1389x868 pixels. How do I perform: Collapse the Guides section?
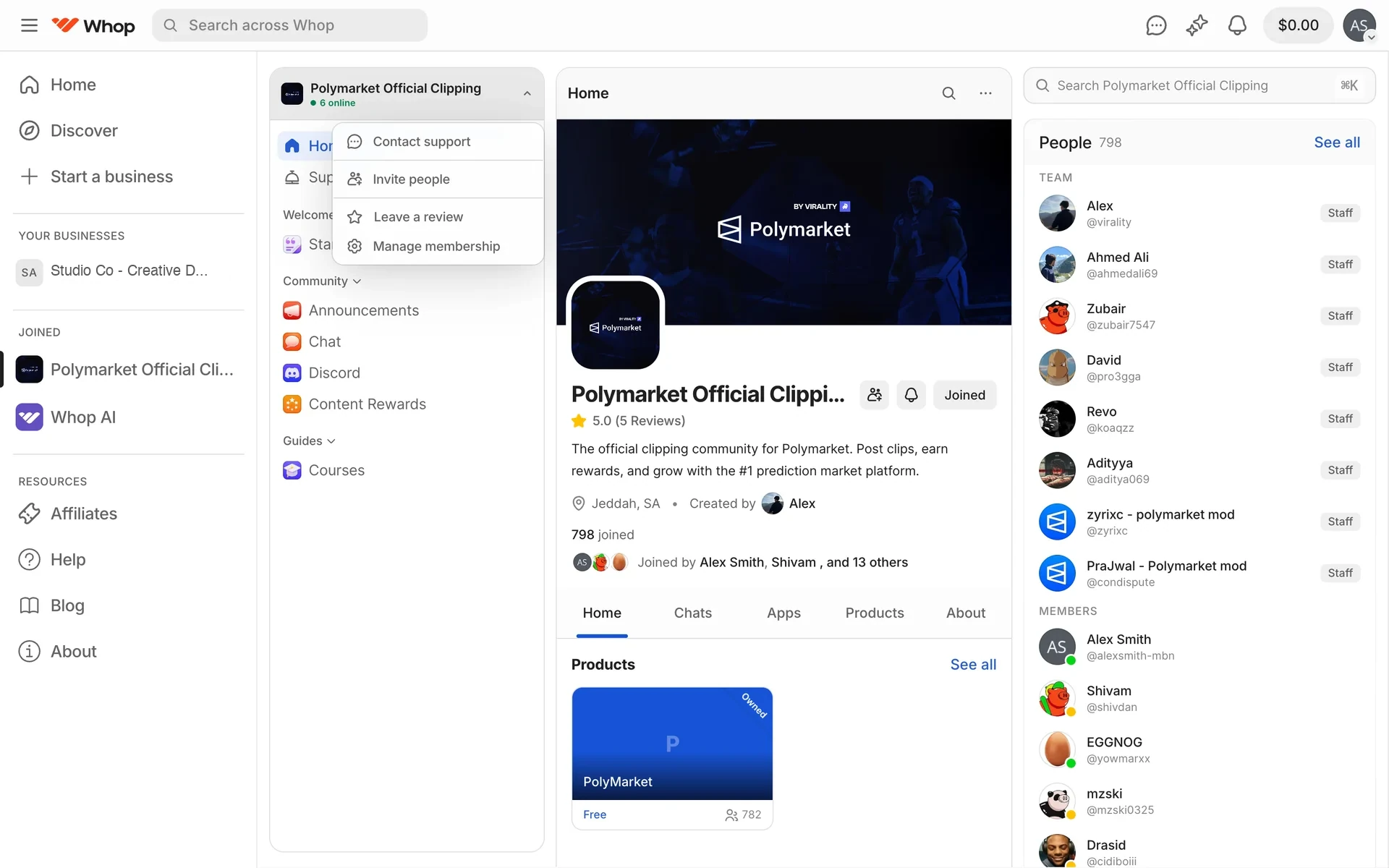[x=309, y=441]
